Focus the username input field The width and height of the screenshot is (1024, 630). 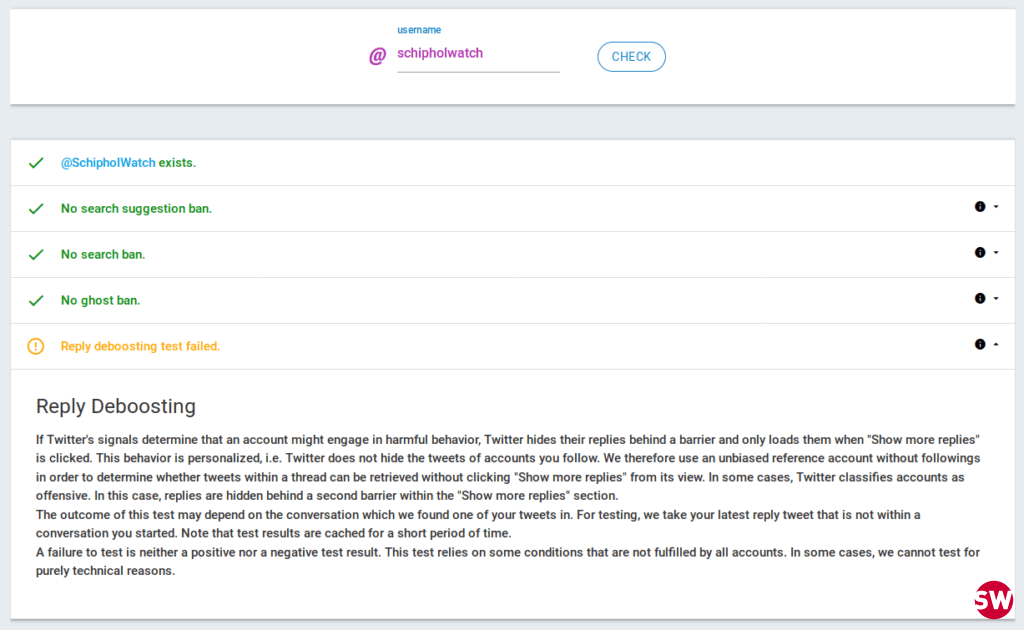coord(478,54)
